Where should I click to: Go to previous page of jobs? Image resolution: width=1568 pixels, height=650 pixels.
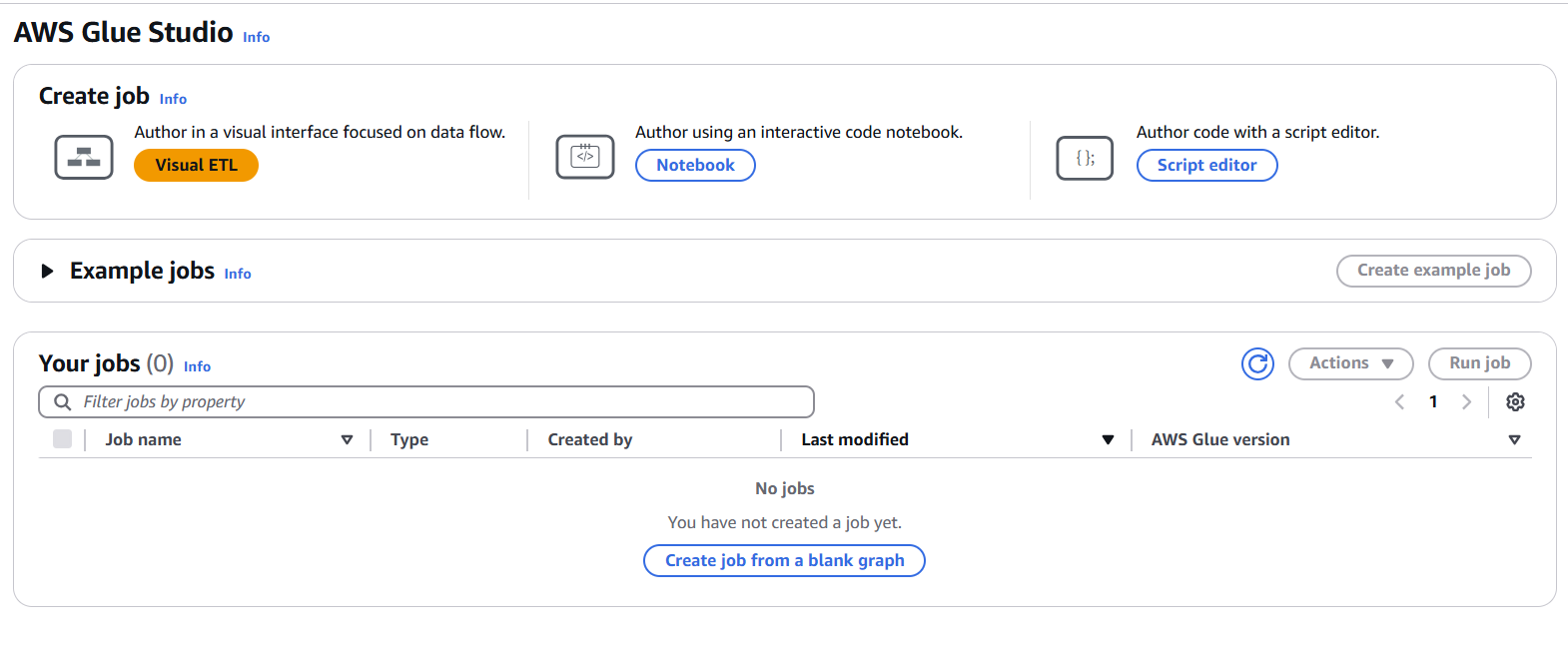pos(1399,401)
